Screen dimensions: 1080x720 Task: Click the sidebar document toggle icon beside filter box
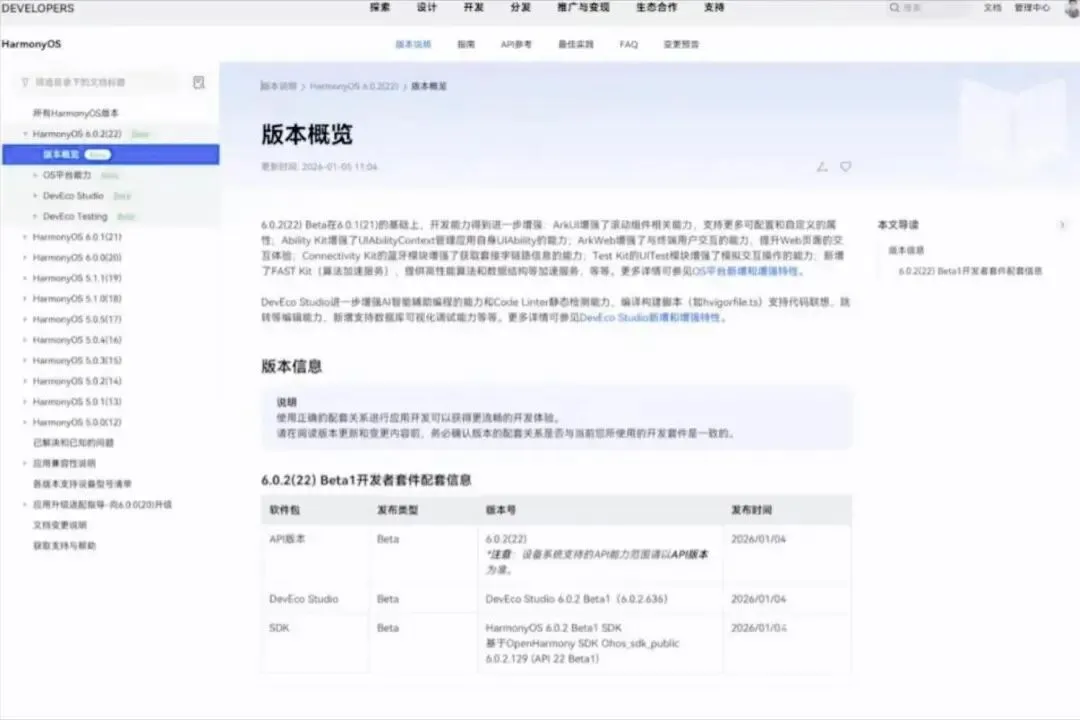click(198, 82)
